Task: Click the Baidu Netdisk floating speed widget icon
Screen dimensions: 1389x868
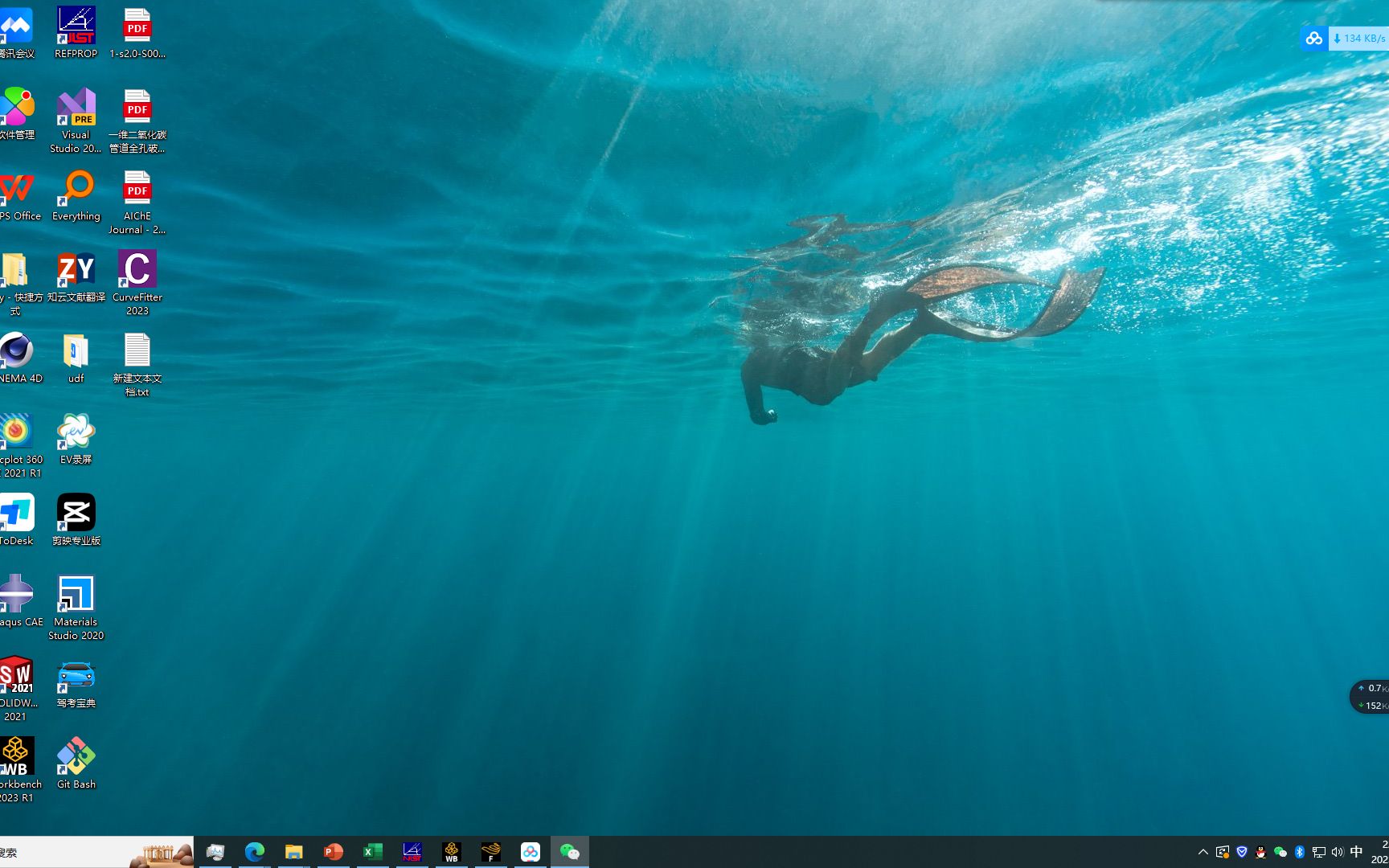Action: click(x=1314, y=39)
